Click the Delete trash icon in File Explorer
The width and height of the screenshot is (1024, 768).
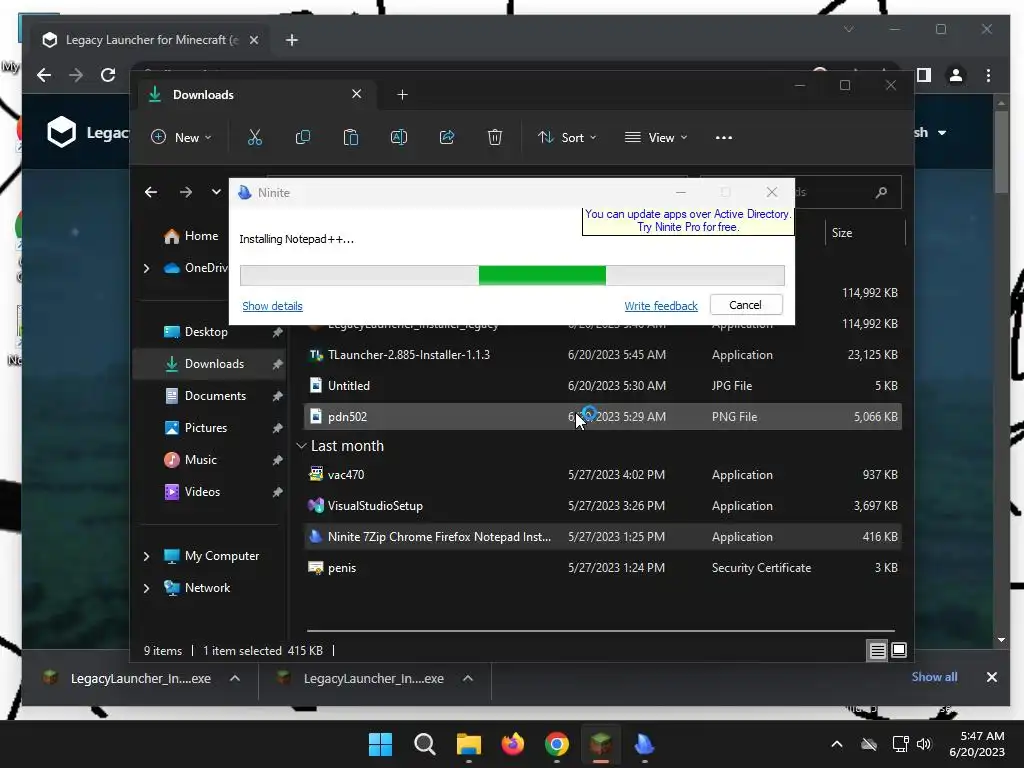tap(495, 137)
